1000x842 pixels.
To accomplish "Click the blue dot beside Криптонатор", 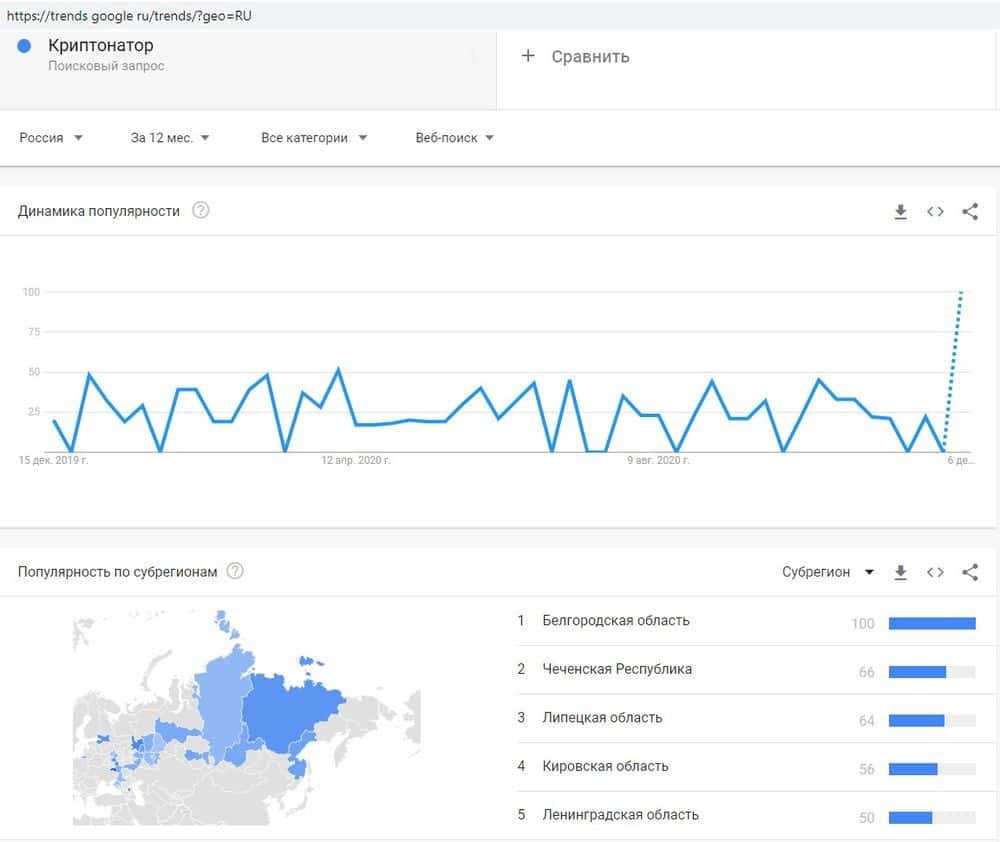I will 25,46.
